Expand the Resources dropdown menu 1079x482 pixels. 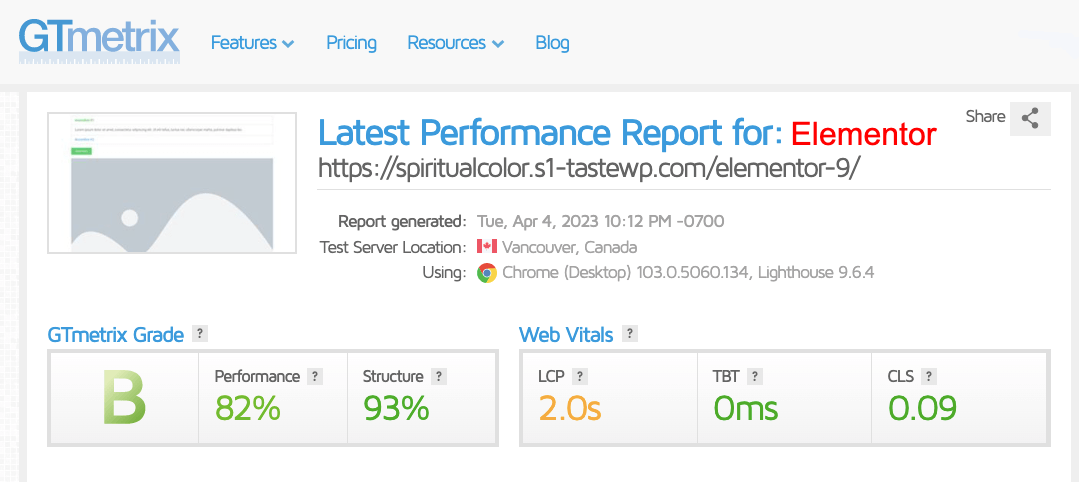[x=455, y=43]
